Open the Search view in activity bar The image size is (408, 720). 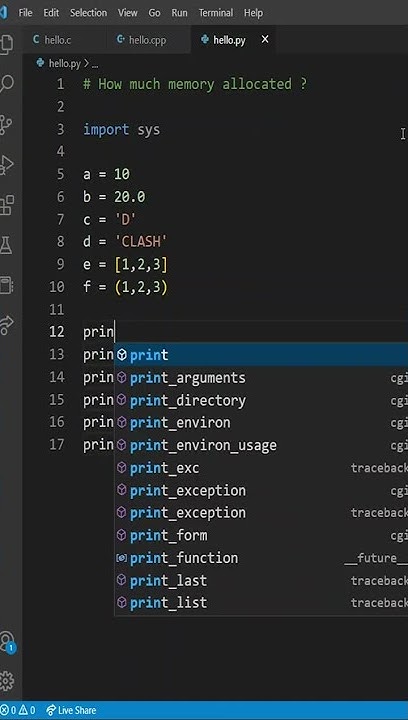click(6, 84)
